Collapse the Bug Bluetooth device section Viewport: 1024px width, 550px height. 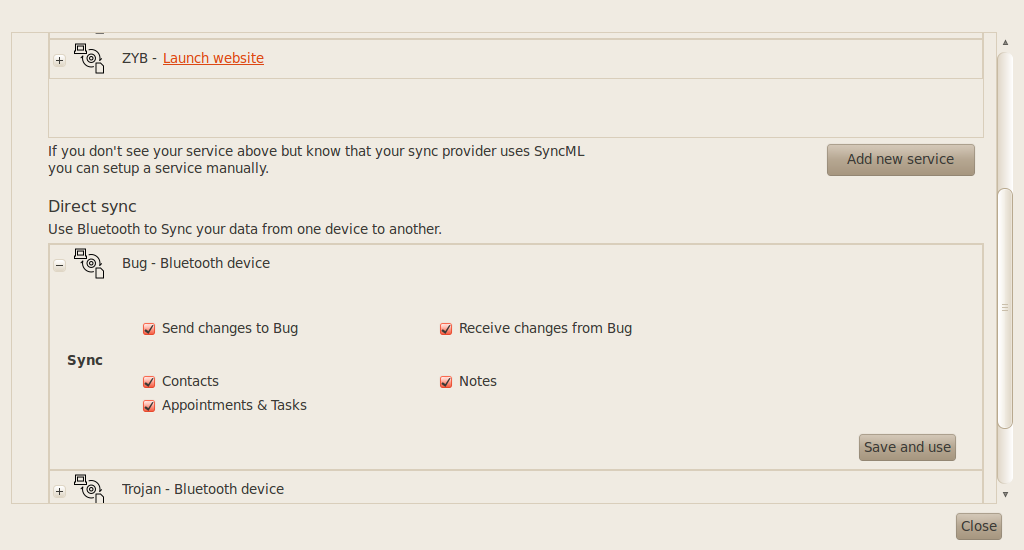60,265
